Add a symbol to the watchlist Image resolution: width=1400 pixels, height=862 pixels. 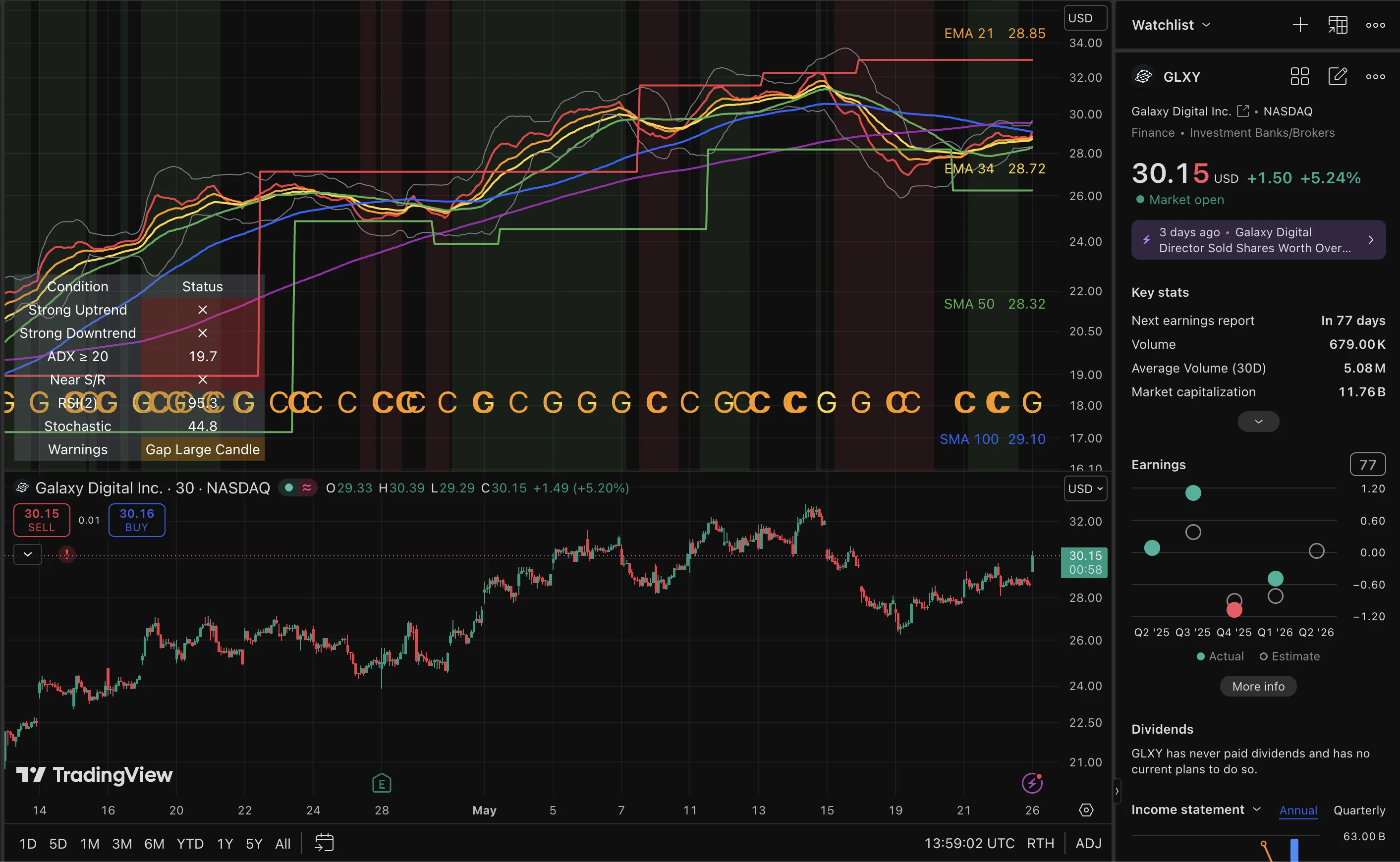pos(1299,24)
